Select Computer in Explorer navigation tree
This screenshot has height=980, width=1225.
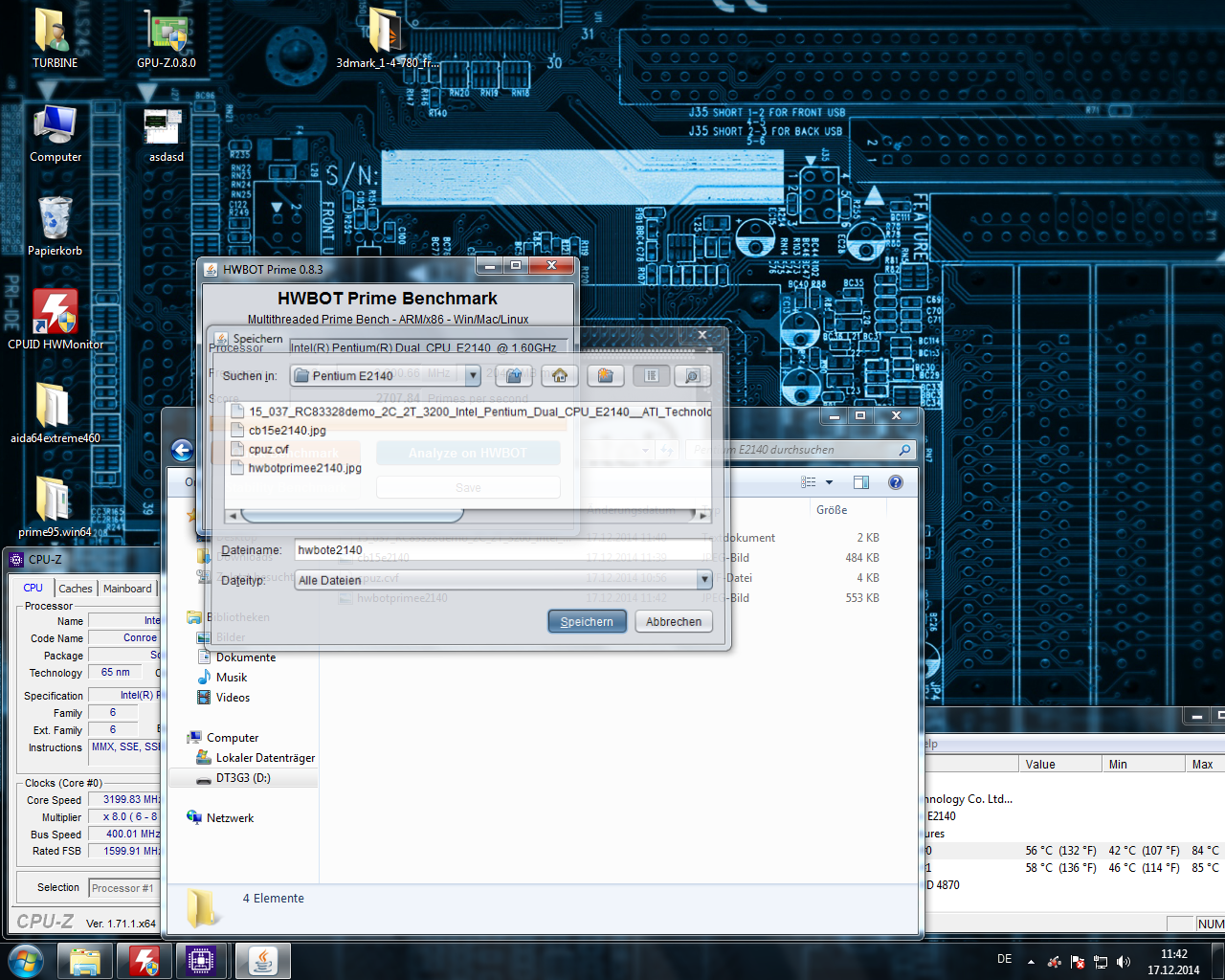click(233, 738)
